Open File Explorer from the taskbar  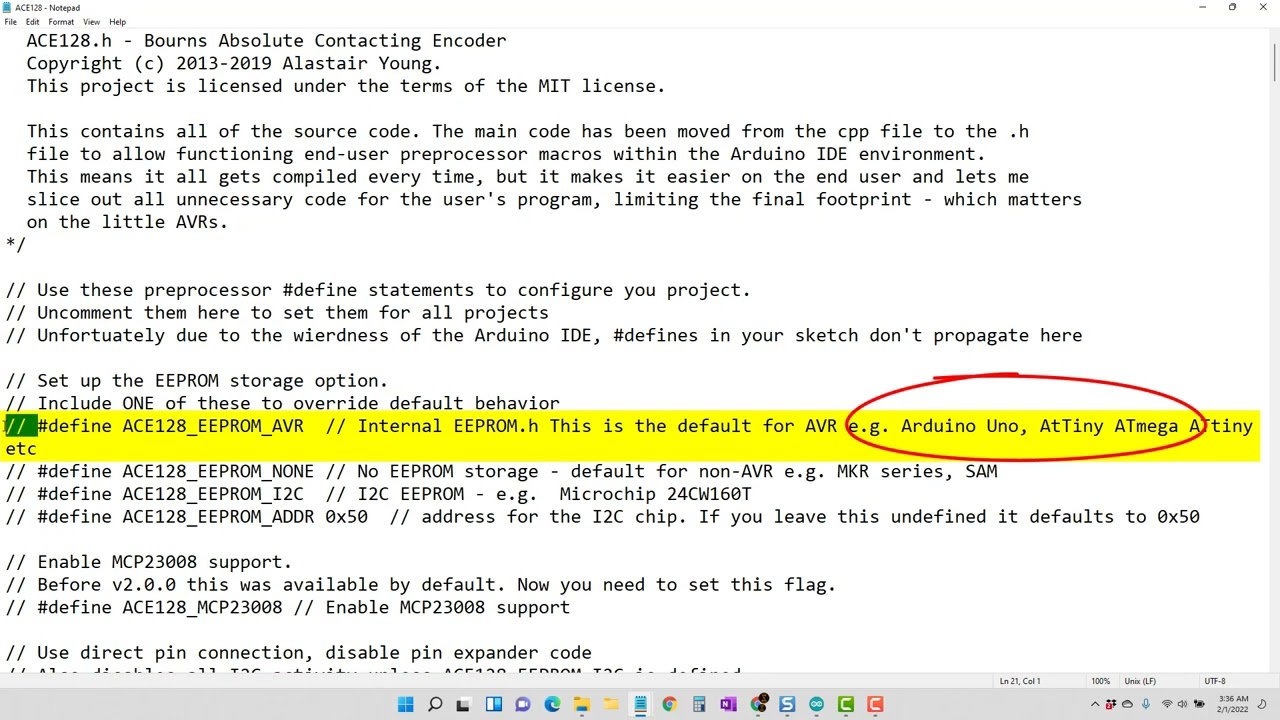click(x=581, y=705)
